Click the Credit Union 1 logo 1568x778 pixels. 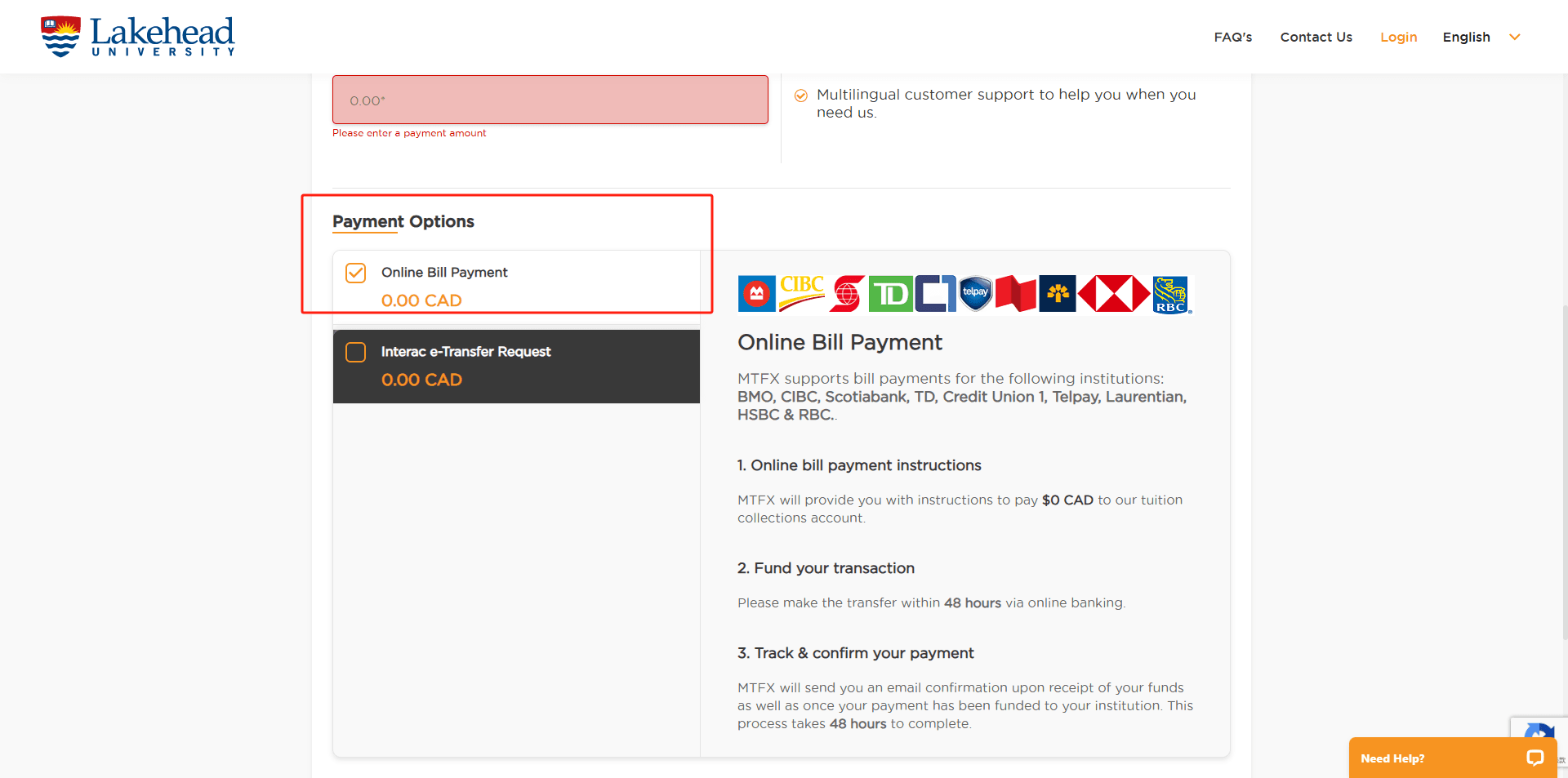(935, 294)
